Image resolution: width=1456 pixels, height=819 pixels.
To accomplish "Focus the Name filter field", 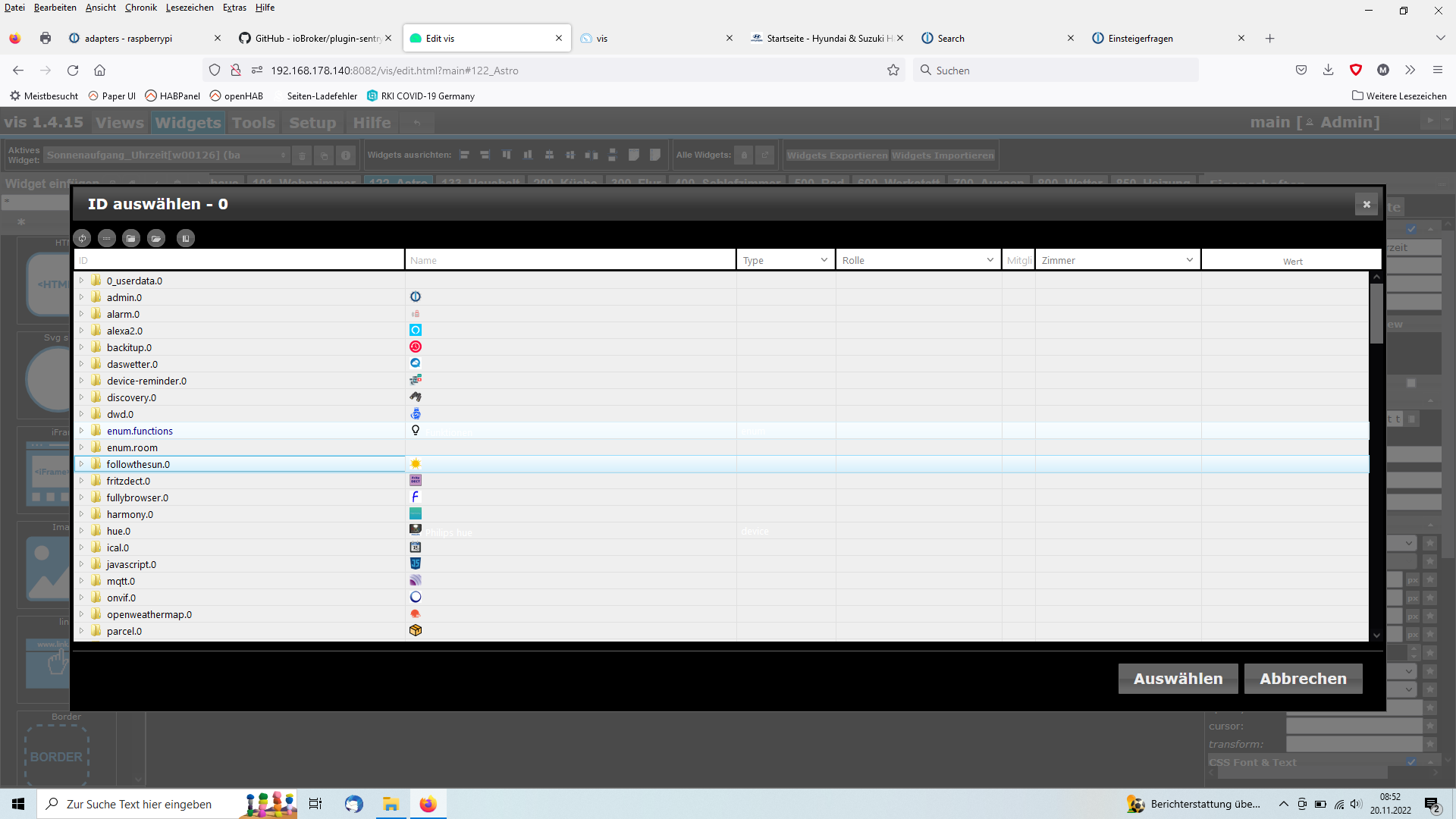I will 570,260.
